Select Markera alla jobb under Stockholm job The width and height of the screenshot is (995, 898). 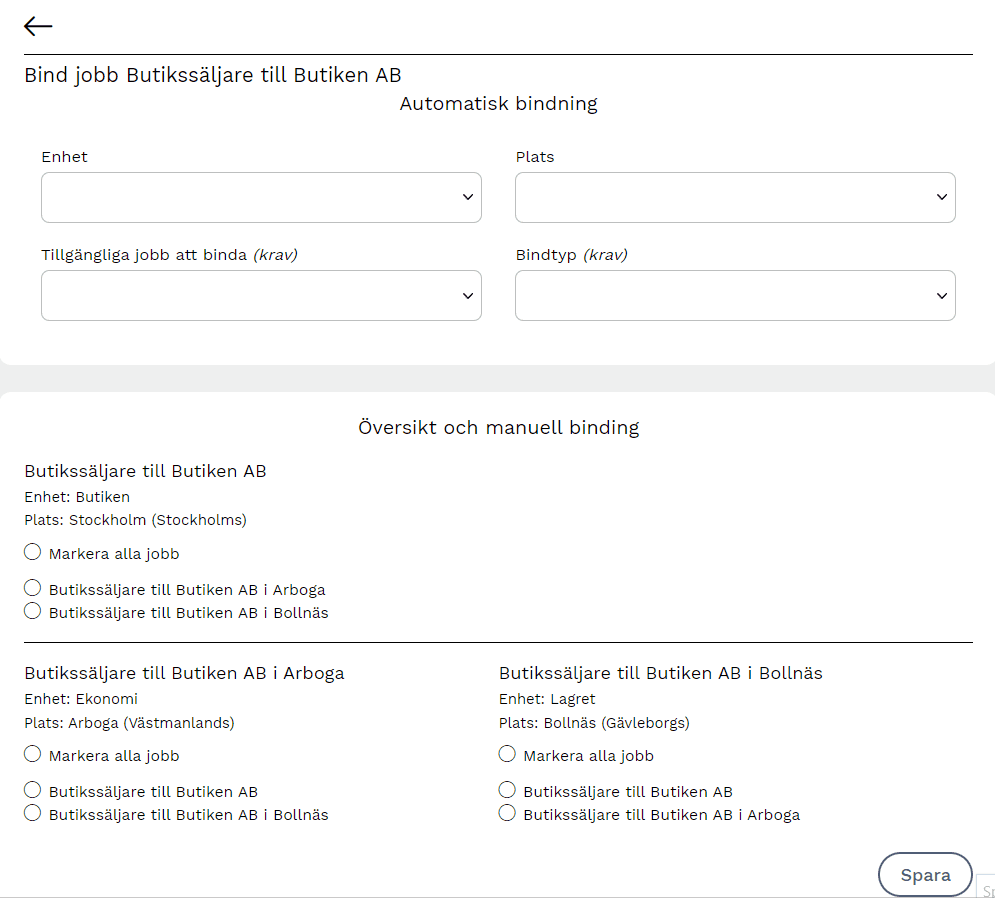pyautogui.click(x=33, y=553)
